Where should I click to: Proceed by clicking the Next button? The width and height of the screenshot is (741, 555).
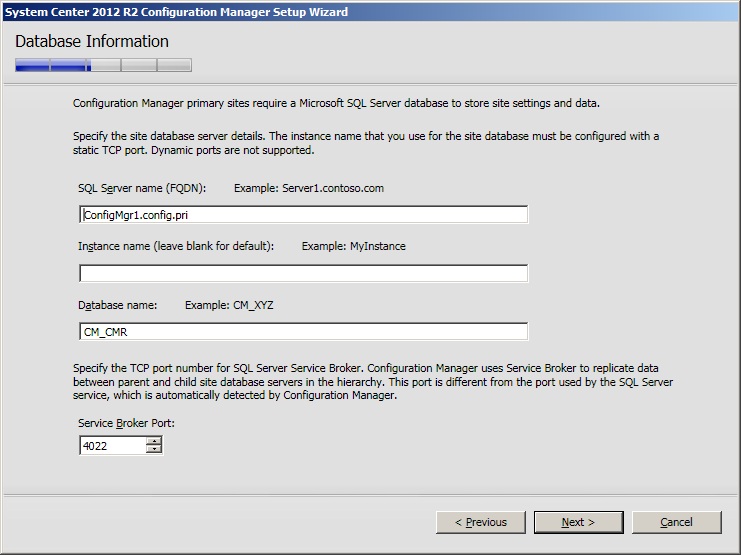[x=578, y=522]
